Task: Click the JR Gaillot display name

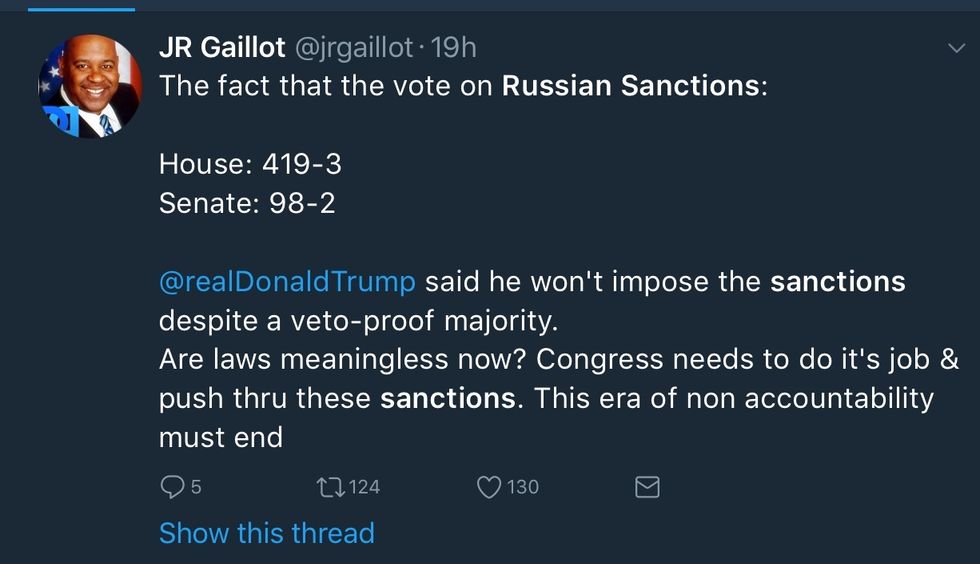Action: pyautogui.click(x=221, y=47)
